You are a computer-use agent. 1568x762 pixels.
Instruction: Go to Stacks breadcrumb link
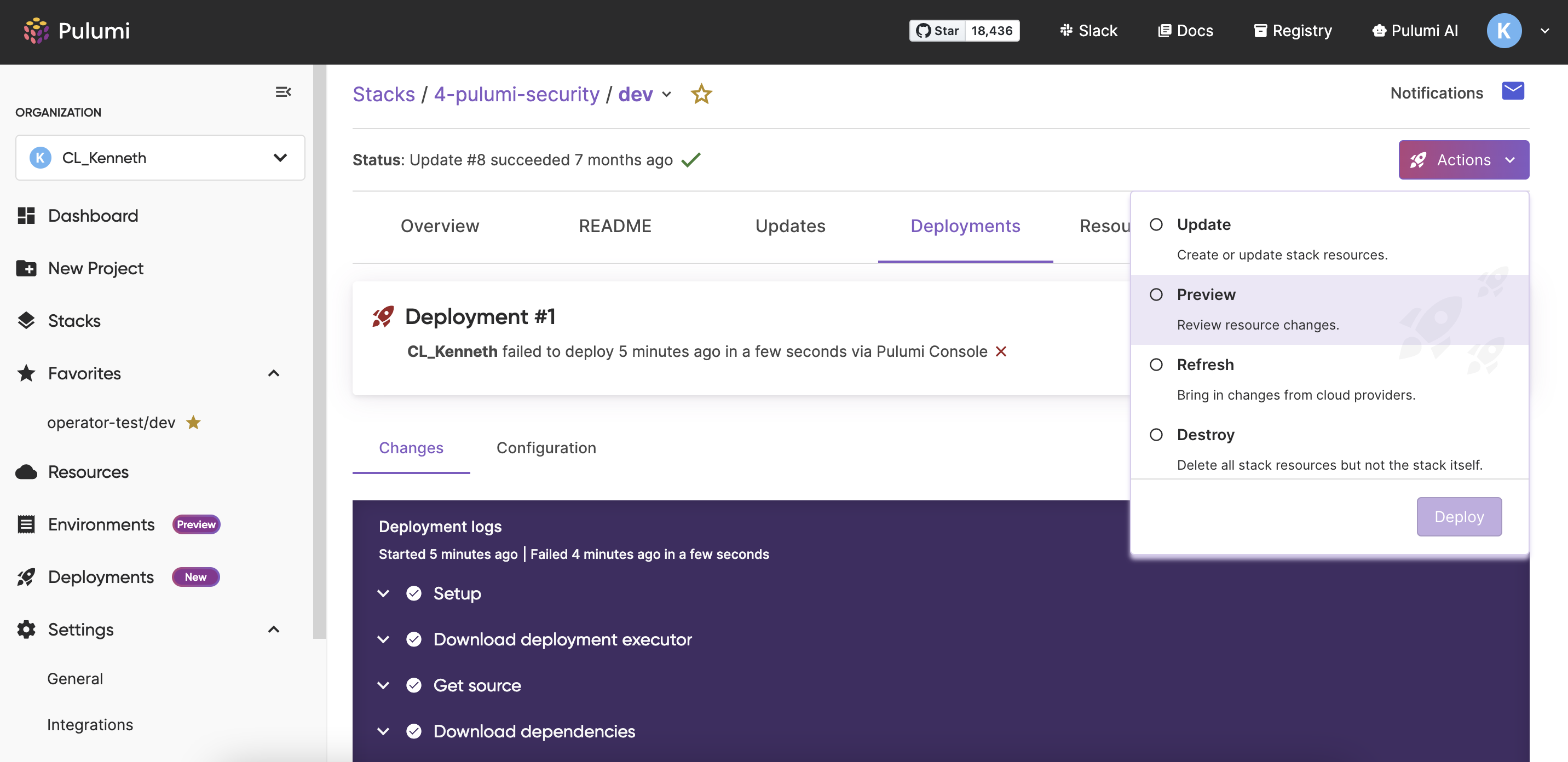point(384,94)
